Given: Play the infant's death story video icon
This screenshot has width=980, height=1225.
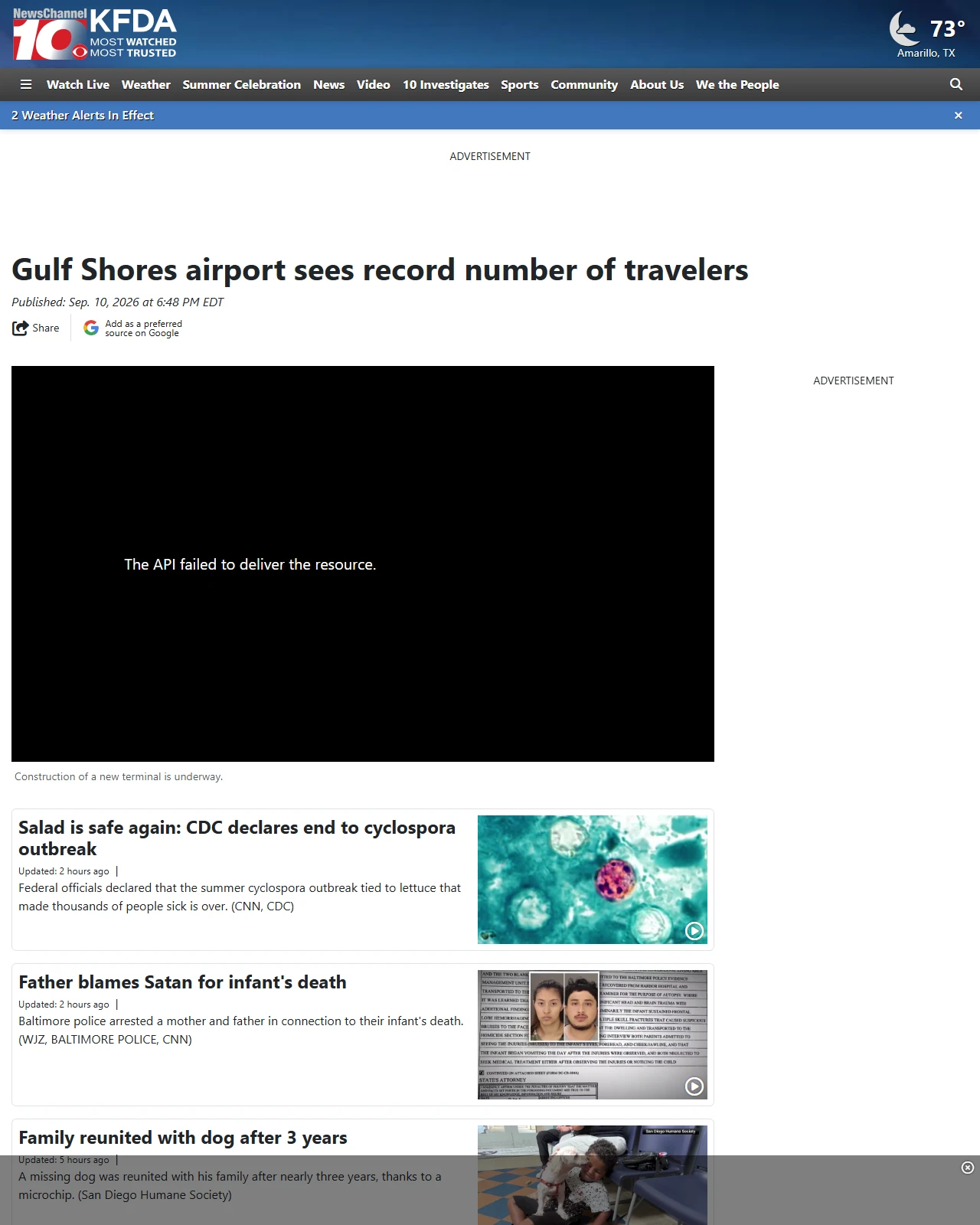Looking at the screenshot, I should point(694,1086).
